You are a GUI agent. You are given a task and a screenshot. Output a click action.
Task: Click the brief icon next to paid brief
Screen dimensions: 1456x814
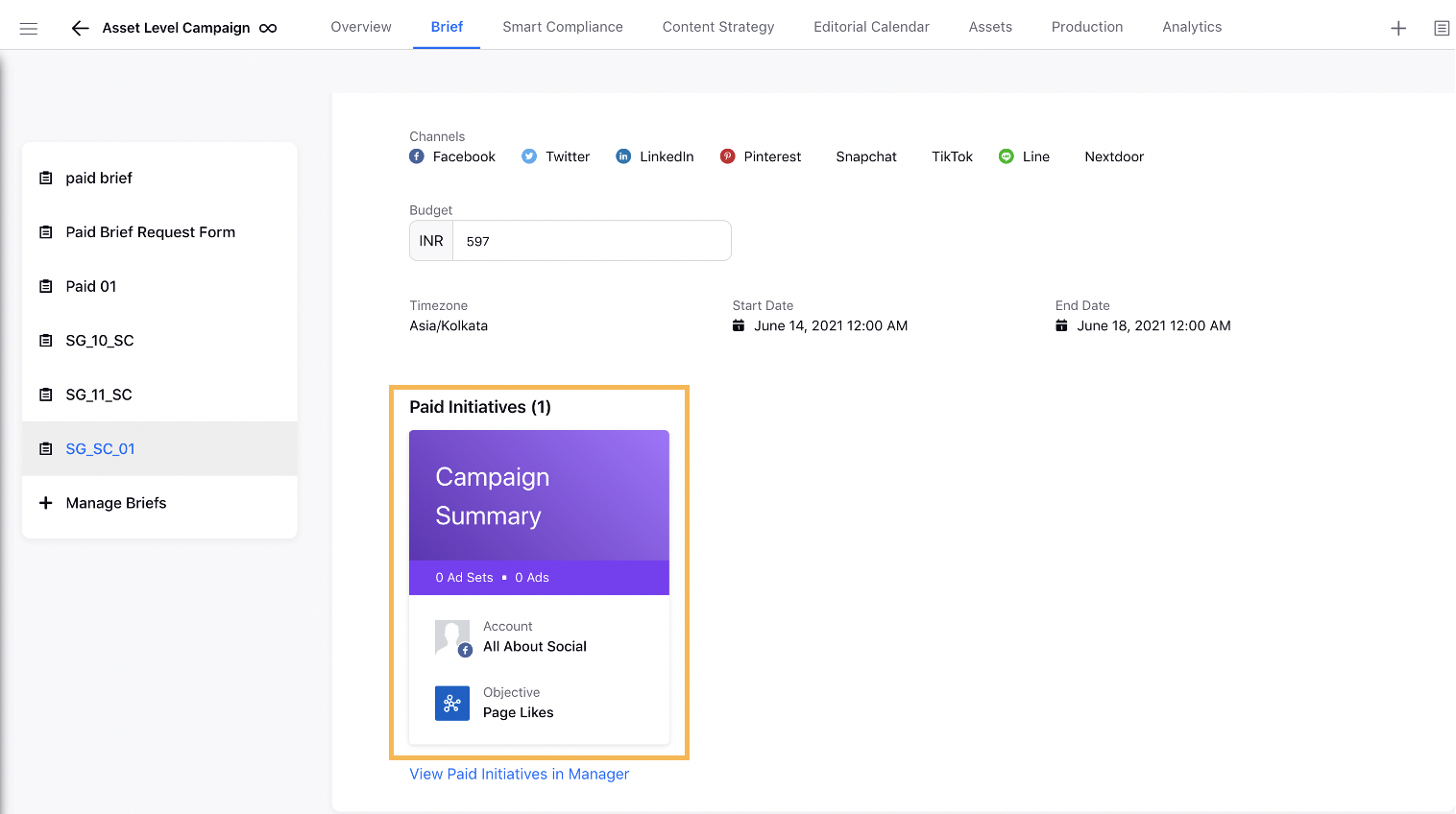[45, 178]
